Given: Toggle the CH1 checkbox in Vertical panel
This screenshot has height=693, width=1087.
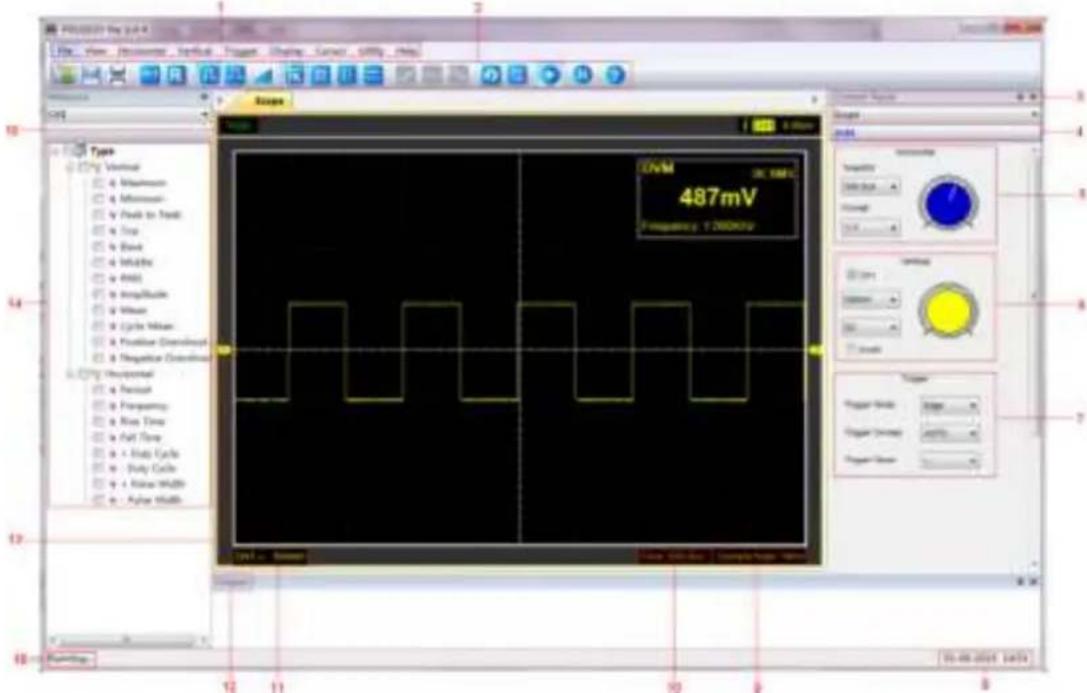Looking at the screenshot, I should [x=851, y=275].
